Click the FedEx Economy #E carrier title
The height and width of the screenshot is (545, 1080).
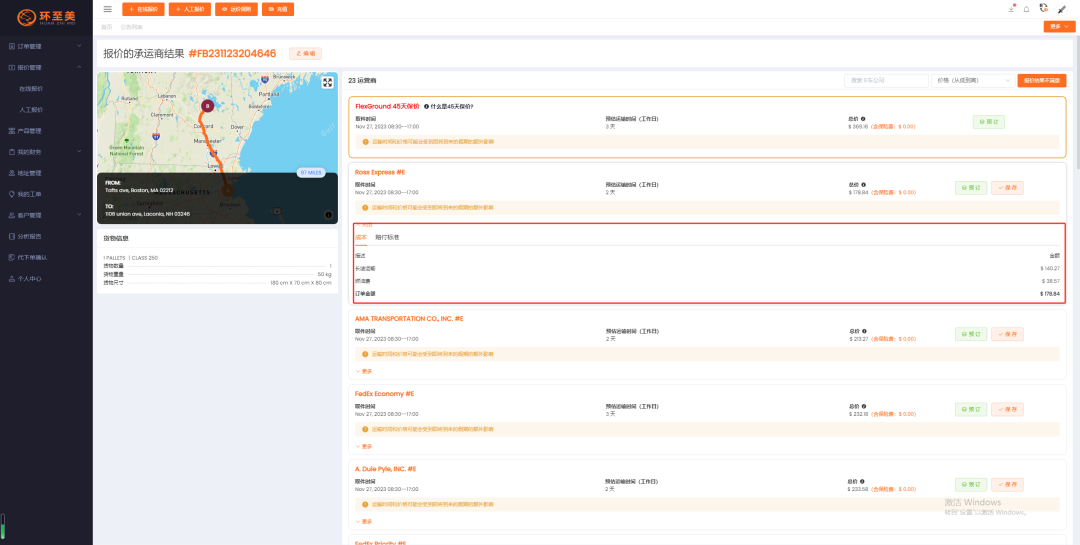click(x=384, y=393)
